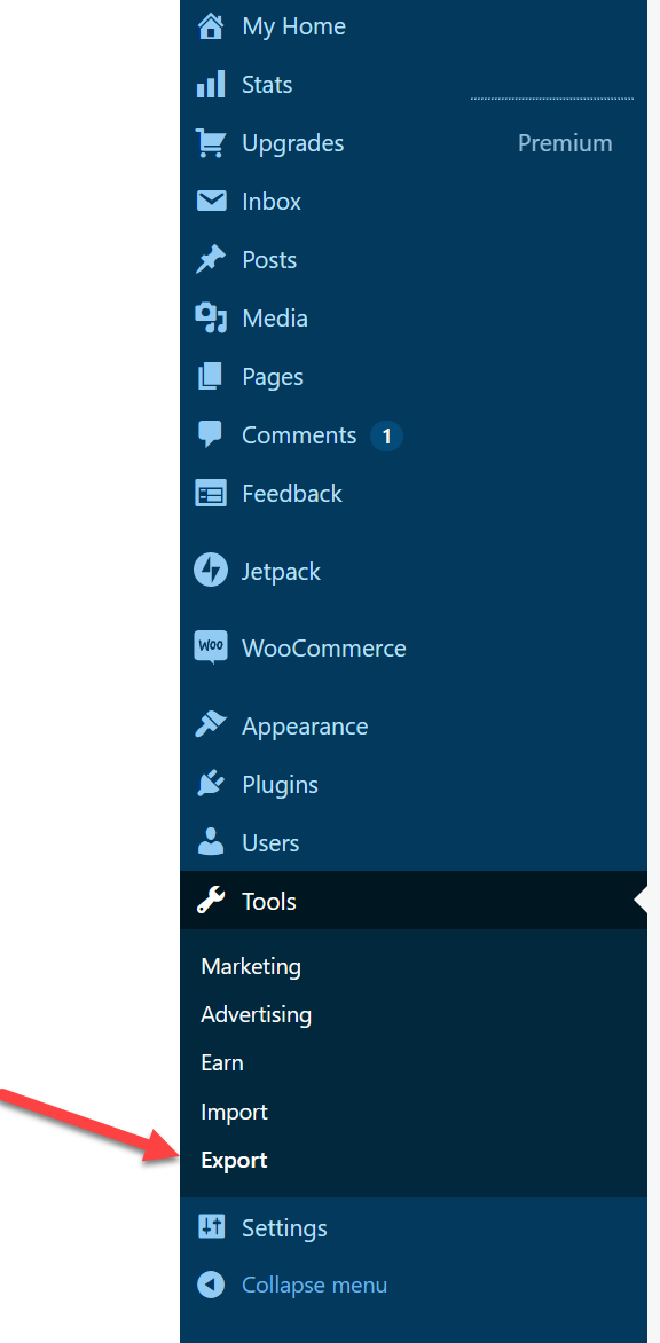This screenshot has height=1343, width=660.
Task: Select Export in the Tools submenu
Action: tap(234, 1160)
